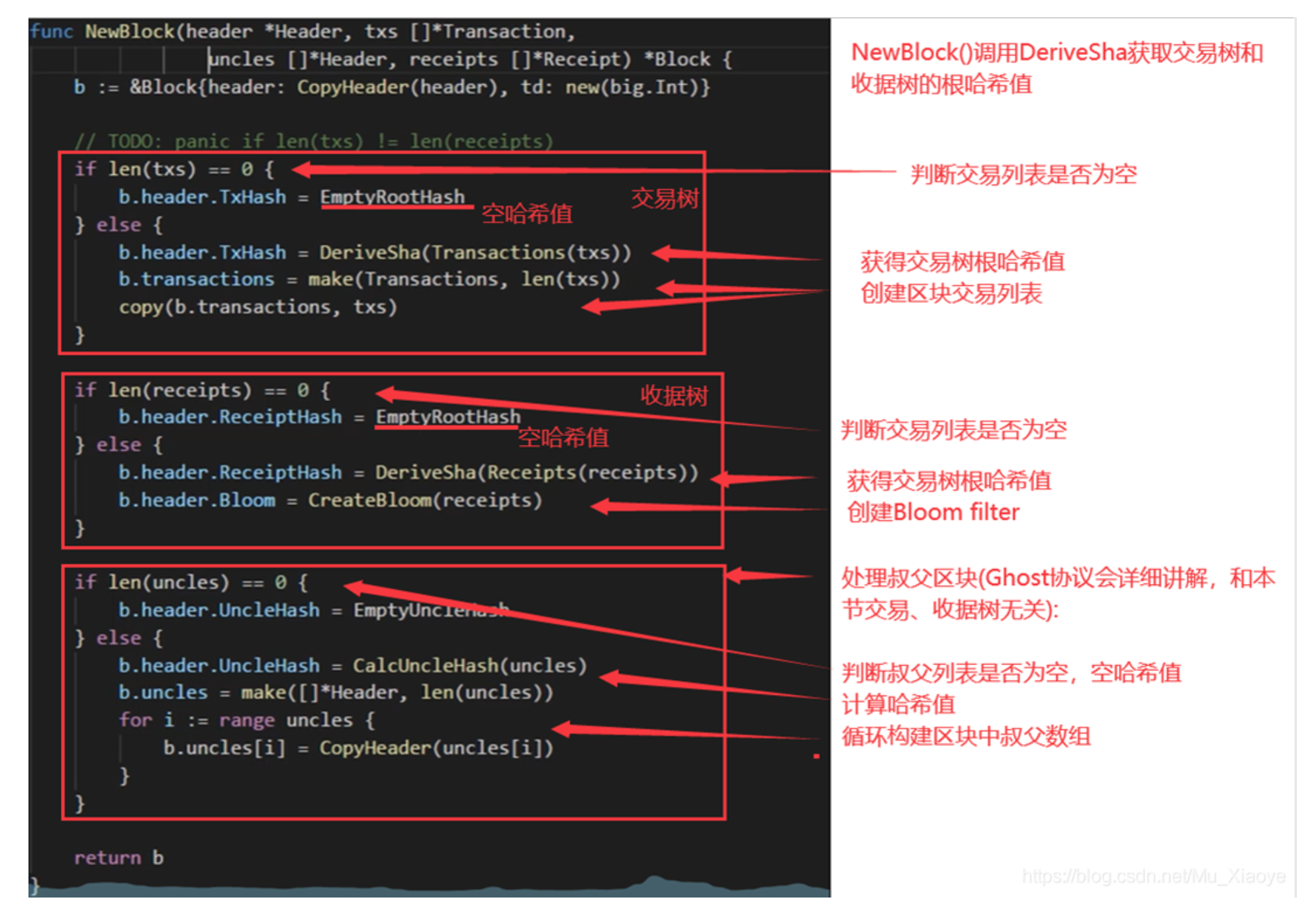1316x924 pixels.
Task: Click the DeriveSha(Transactions(txs)) call
Action: (x=475, y=252)
